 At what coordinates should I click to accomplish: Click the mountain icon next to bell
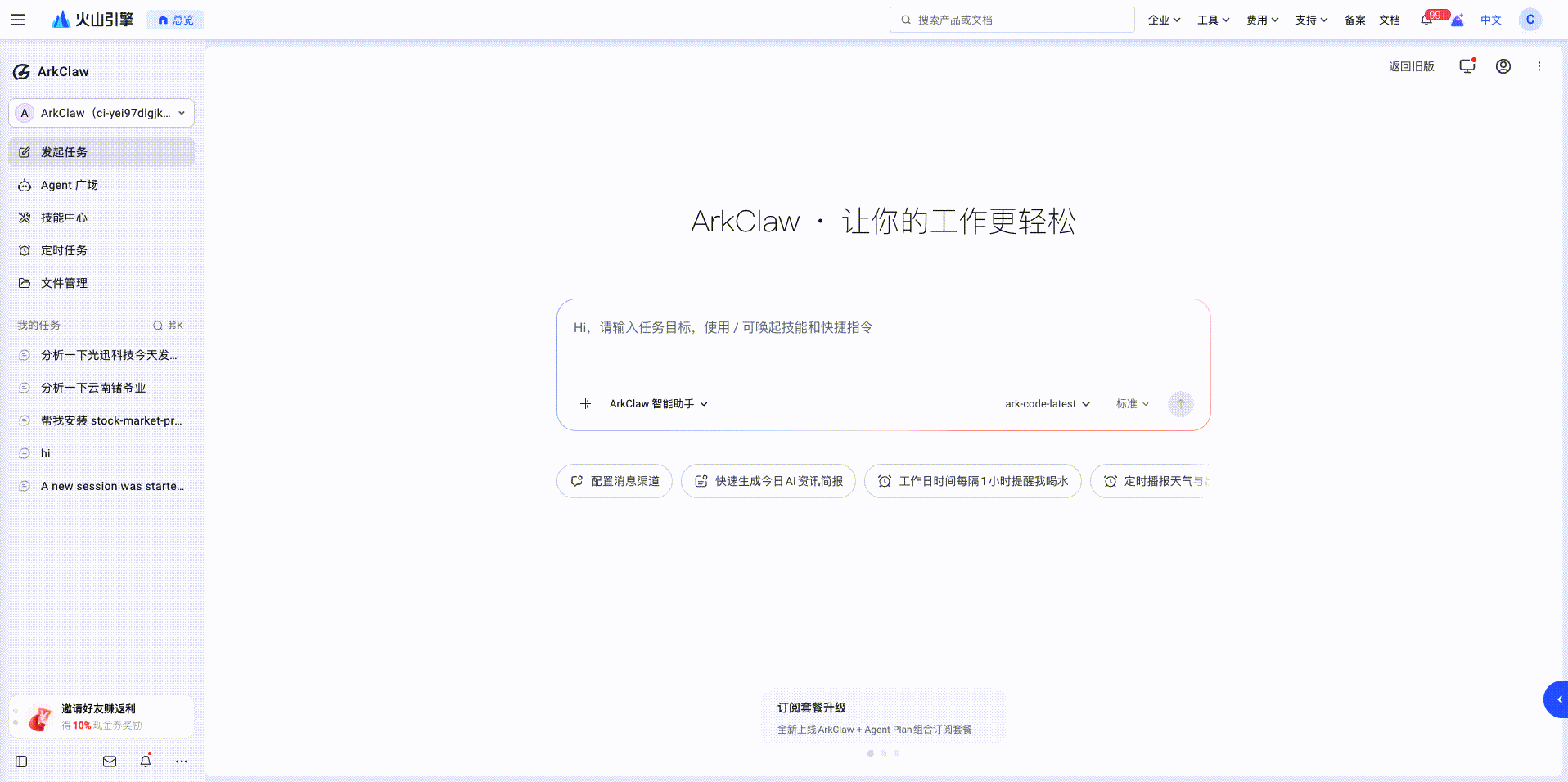pos(1458,20)
